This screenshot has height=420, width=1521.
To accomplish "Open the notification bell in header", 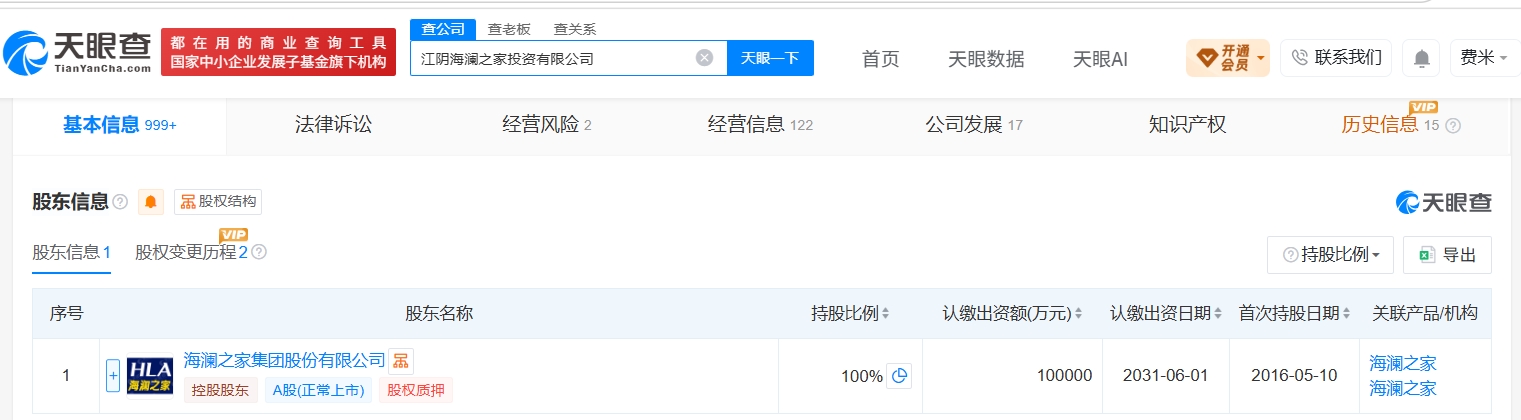I will (x=1421, y=58).
